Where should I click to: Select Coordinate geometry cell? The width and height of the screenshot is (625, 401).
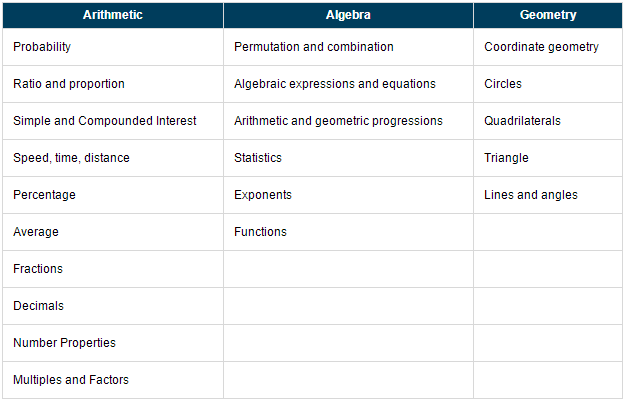tap(548, 47)
